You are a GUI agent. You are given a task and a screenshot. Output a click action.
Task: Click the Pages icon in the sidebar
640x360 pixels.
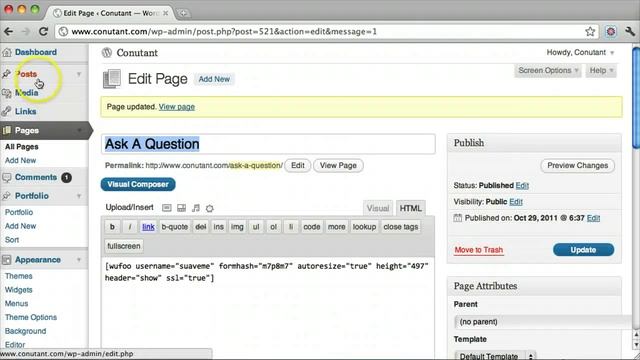coord(7,131)
